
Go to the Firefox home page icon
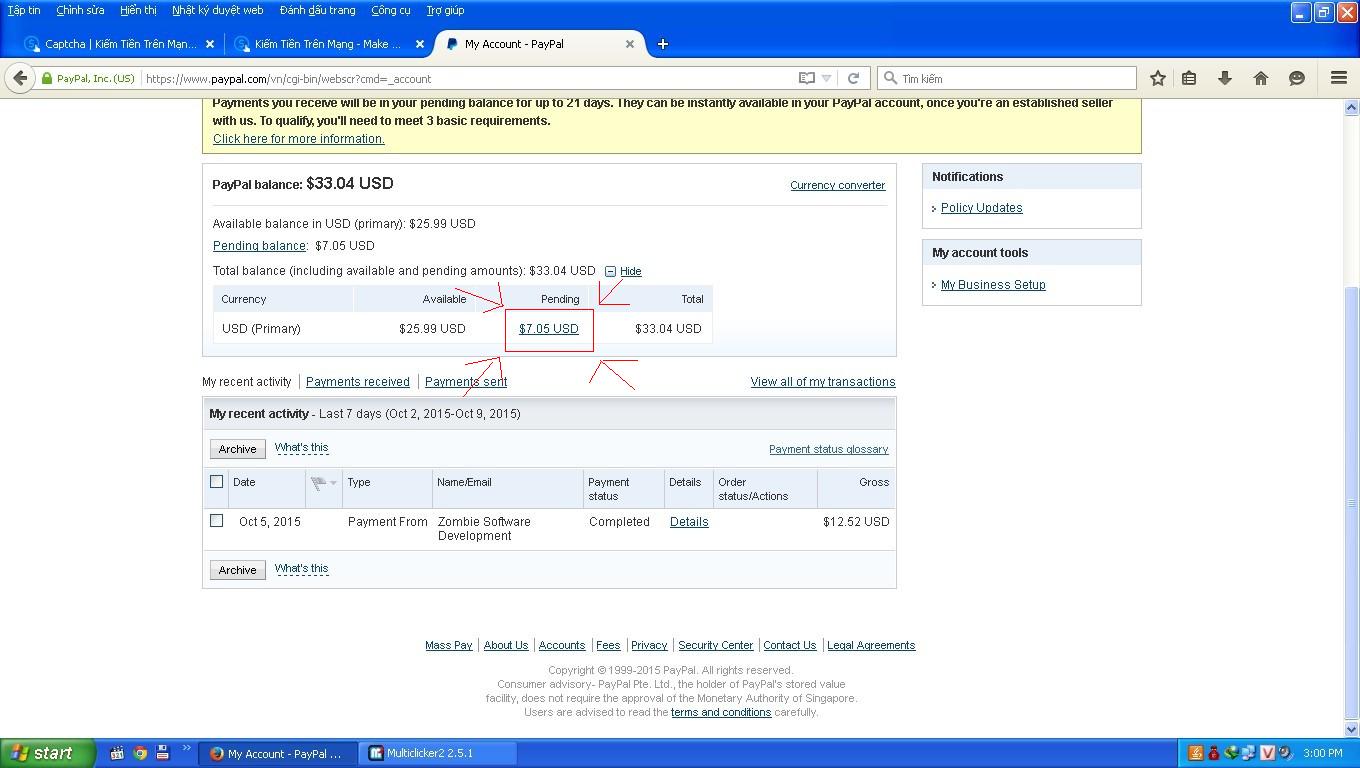[x=1260, y=78]
